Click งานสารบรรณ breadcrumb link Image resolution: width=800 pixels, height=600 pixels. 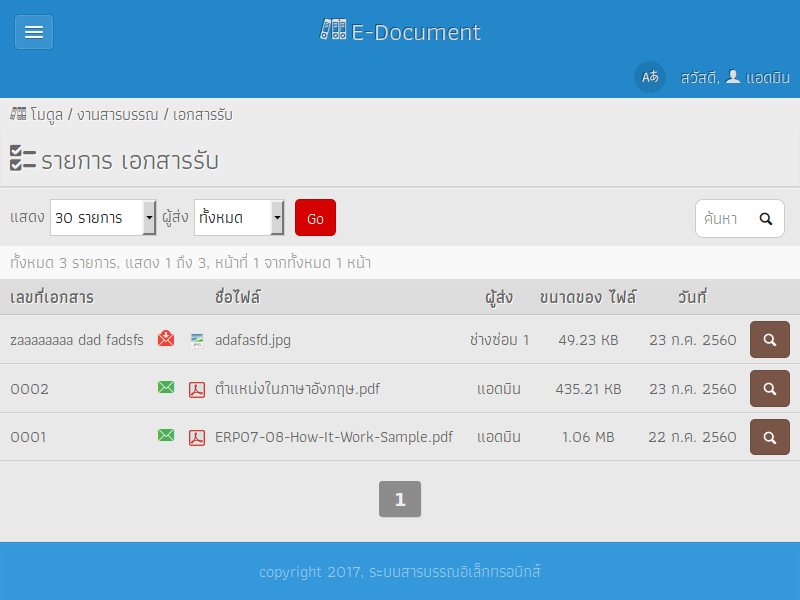[x=118, y=115]
